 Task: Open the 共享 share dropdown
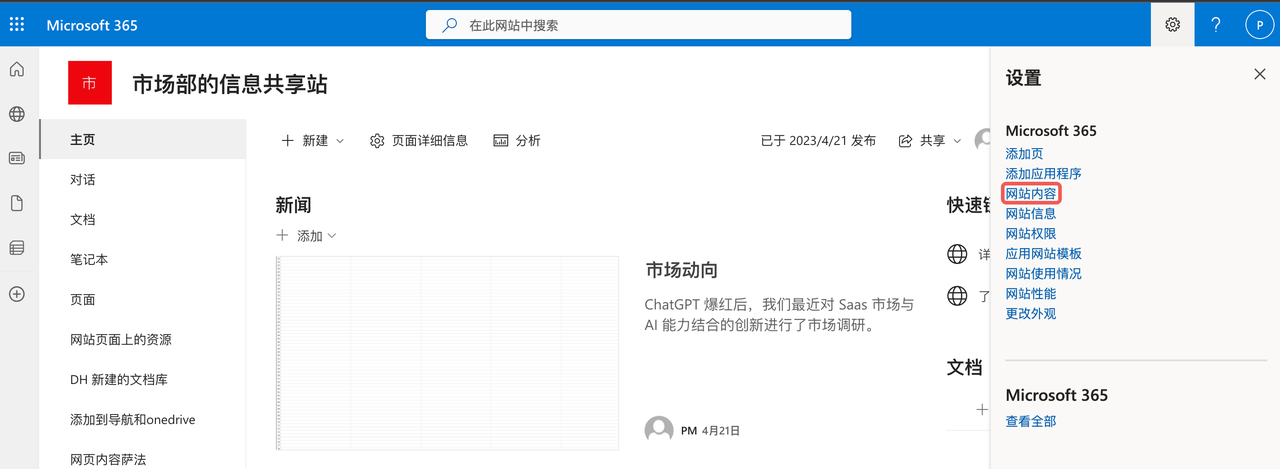[930, 141]
